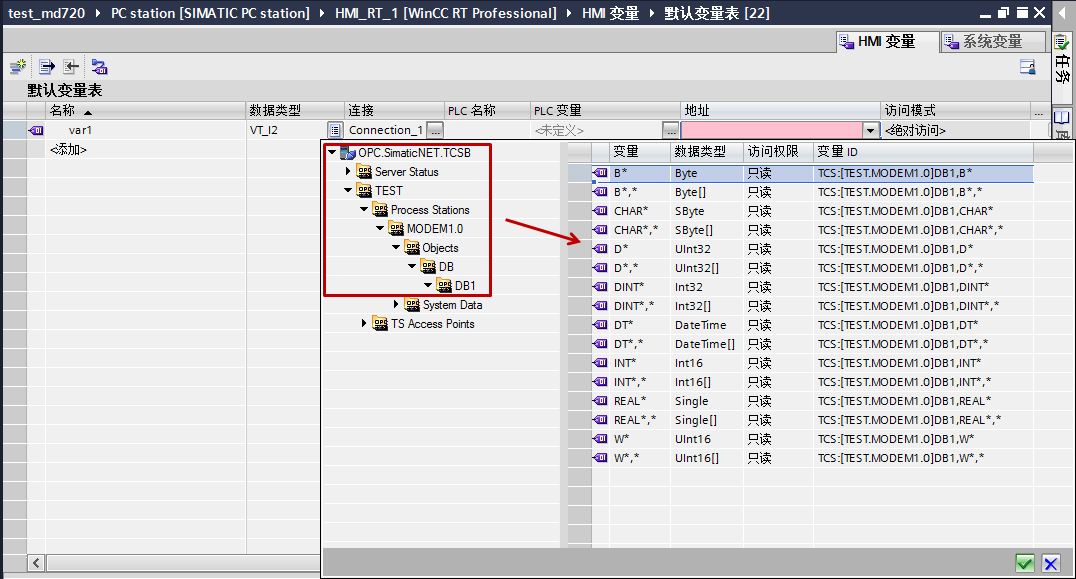Click the tag icon of variable REAL*
The width and height of the screenshot is (1076, 579).
[x=600, y=401]
